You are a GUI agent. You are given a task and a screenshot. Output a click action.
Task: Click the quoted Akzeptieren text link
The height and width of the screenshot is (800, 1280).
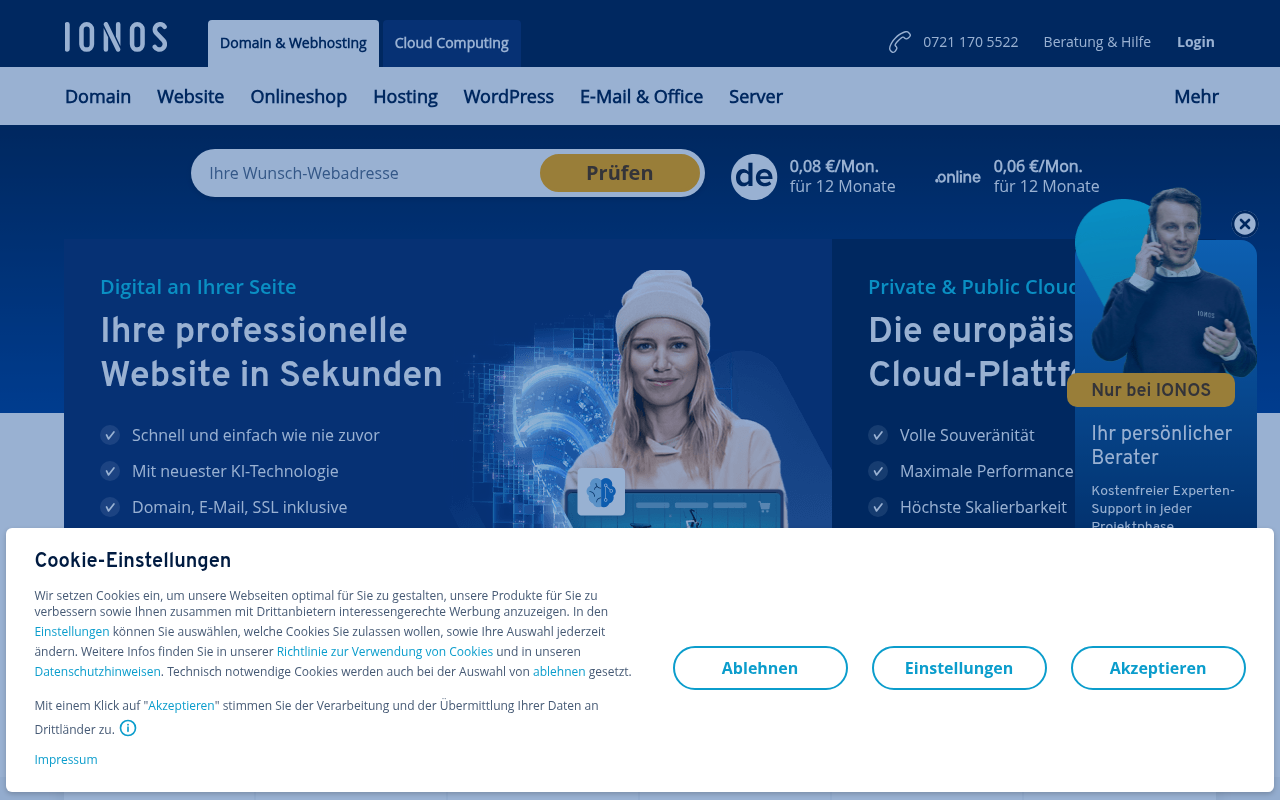pos(181,706)
